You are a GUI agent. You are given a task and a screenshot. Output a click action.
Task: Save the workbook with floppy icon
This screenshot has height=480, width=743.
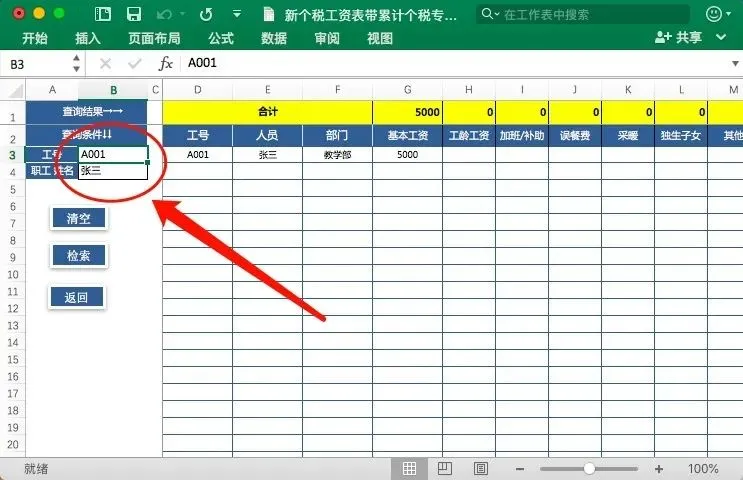(x=134, y=14)
